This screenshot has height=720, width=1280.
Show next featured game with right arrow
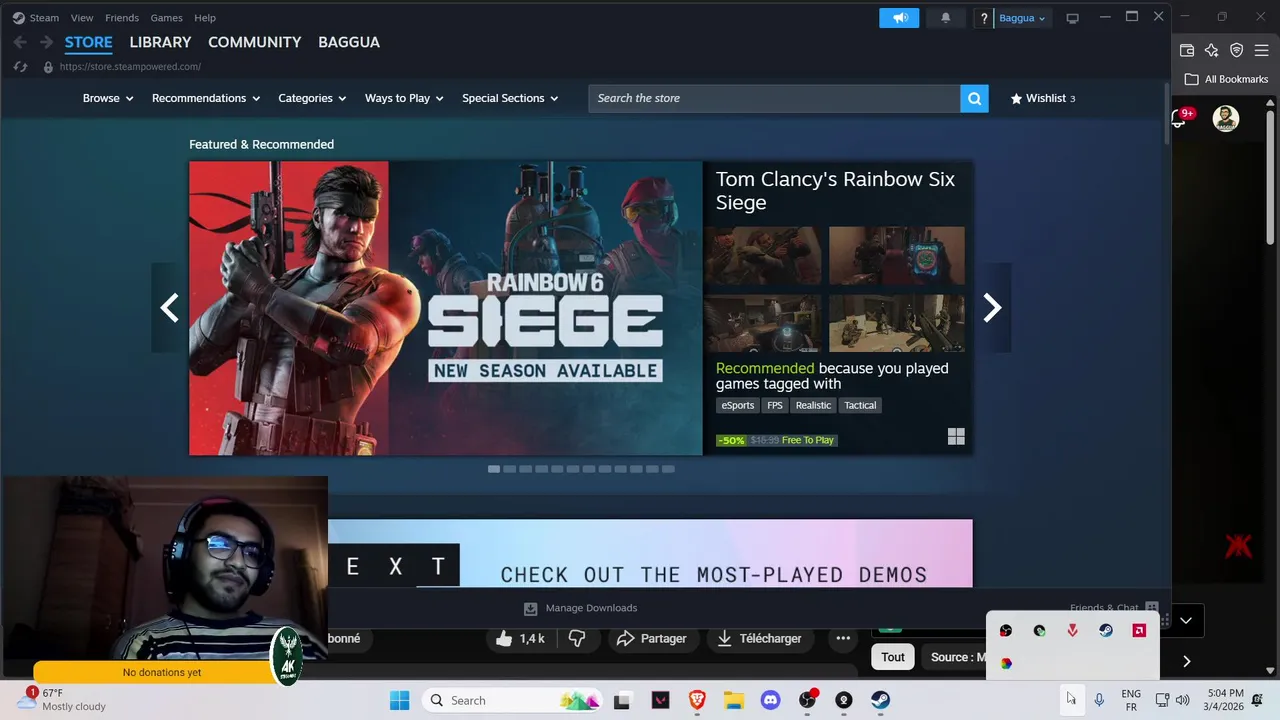(x=991, y=307)
